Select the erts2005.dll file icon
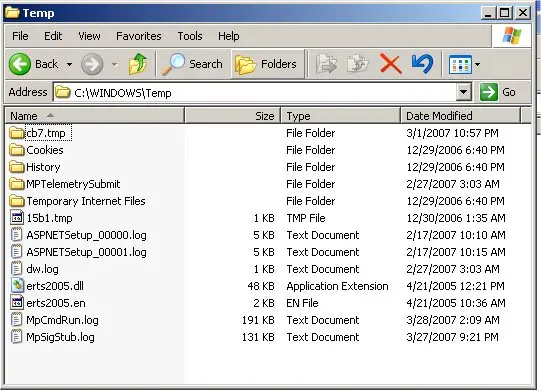The width and height of the screenshot is (541, 391). click(17, 286)
